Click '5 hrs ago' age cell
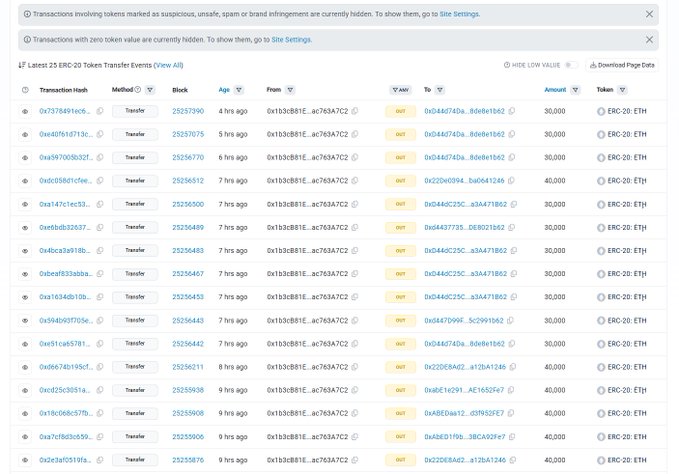Image resolution: width=679 pixels, height=474 pixels. [x=233, y=134]
